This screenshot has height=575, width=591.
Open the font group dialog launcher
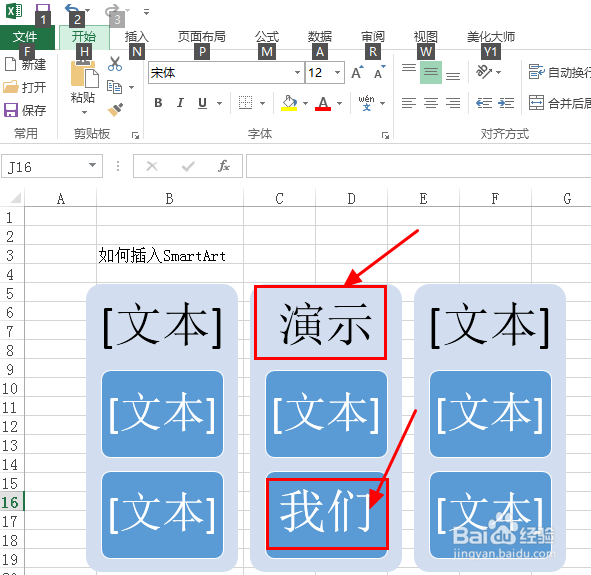coord(385,135)
